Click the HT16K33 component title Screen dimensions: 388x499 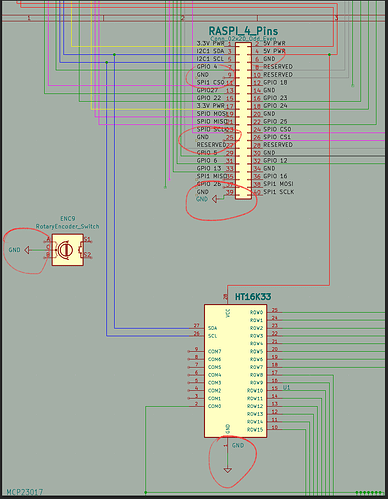pos(253,297)
